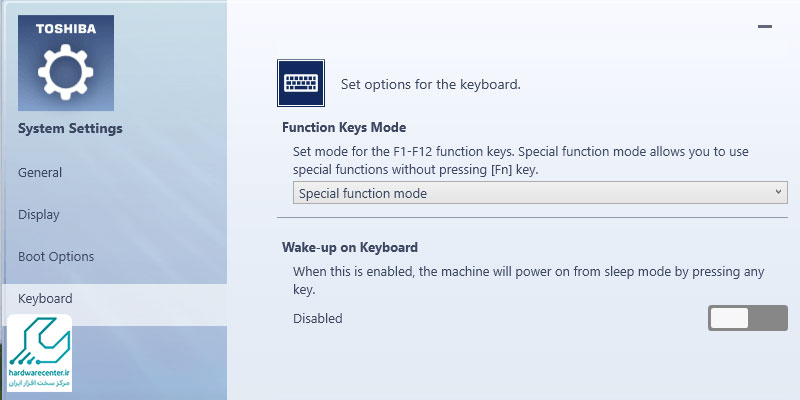Minimize the System Settings window

point(765,27)
